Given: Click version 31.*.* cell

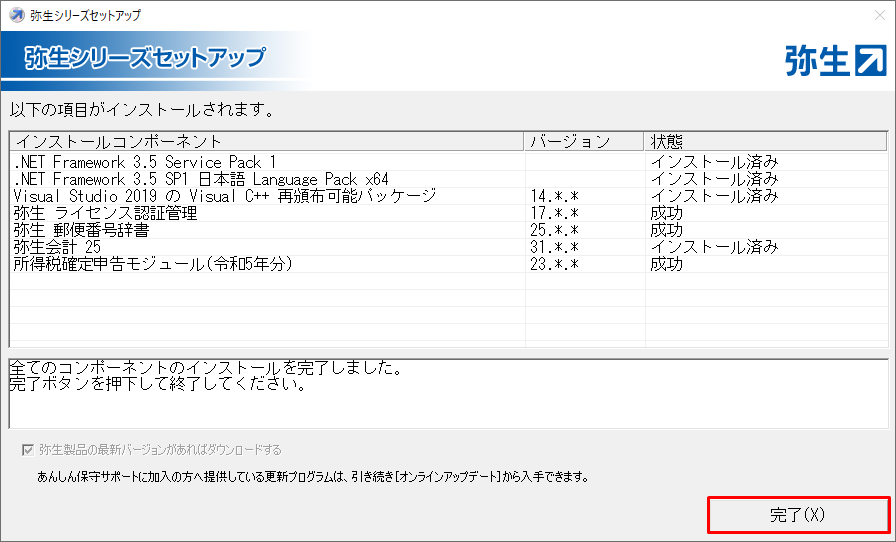Looking at the screenshot, I should [x=554, y=247].
